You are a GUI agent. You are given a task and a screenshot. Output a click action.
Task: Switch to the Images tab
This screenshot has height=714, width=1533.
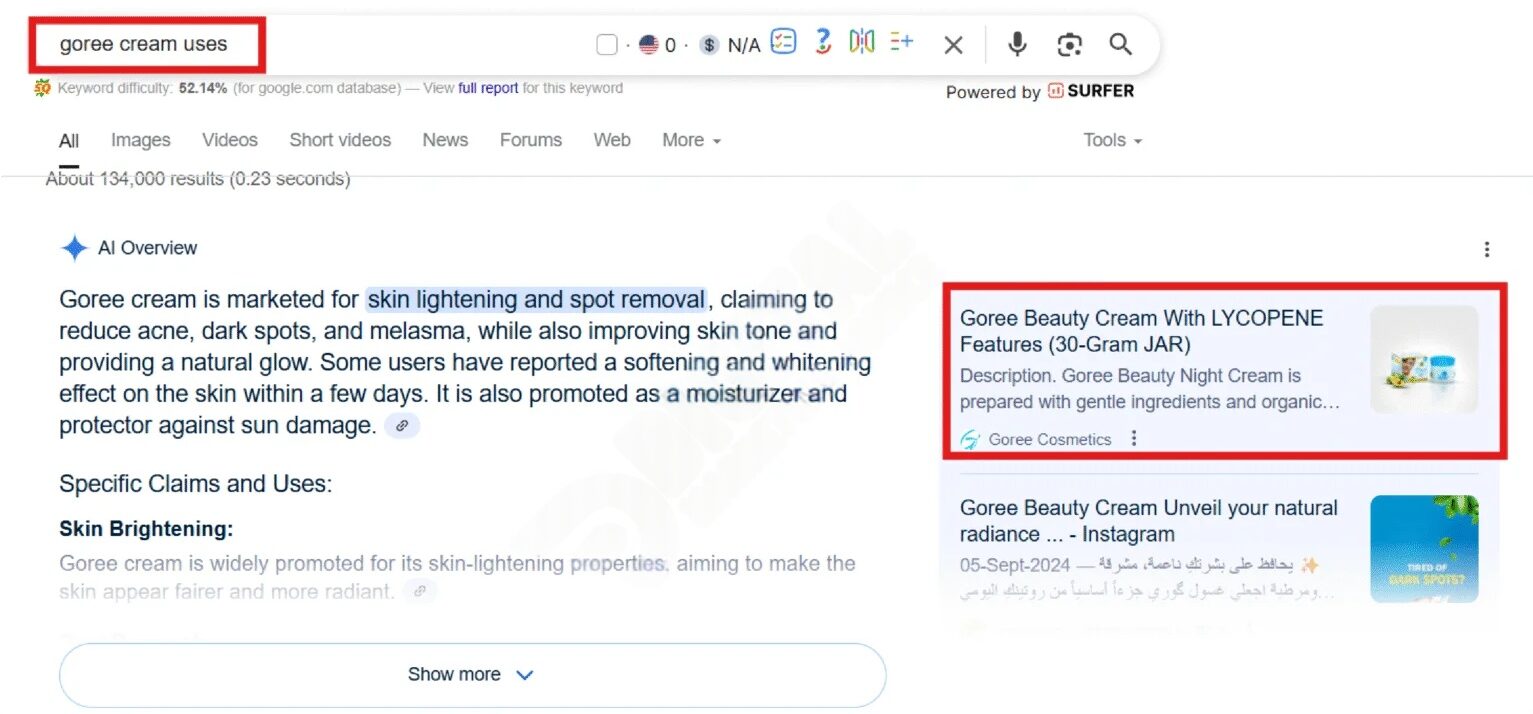coord(140,140)
